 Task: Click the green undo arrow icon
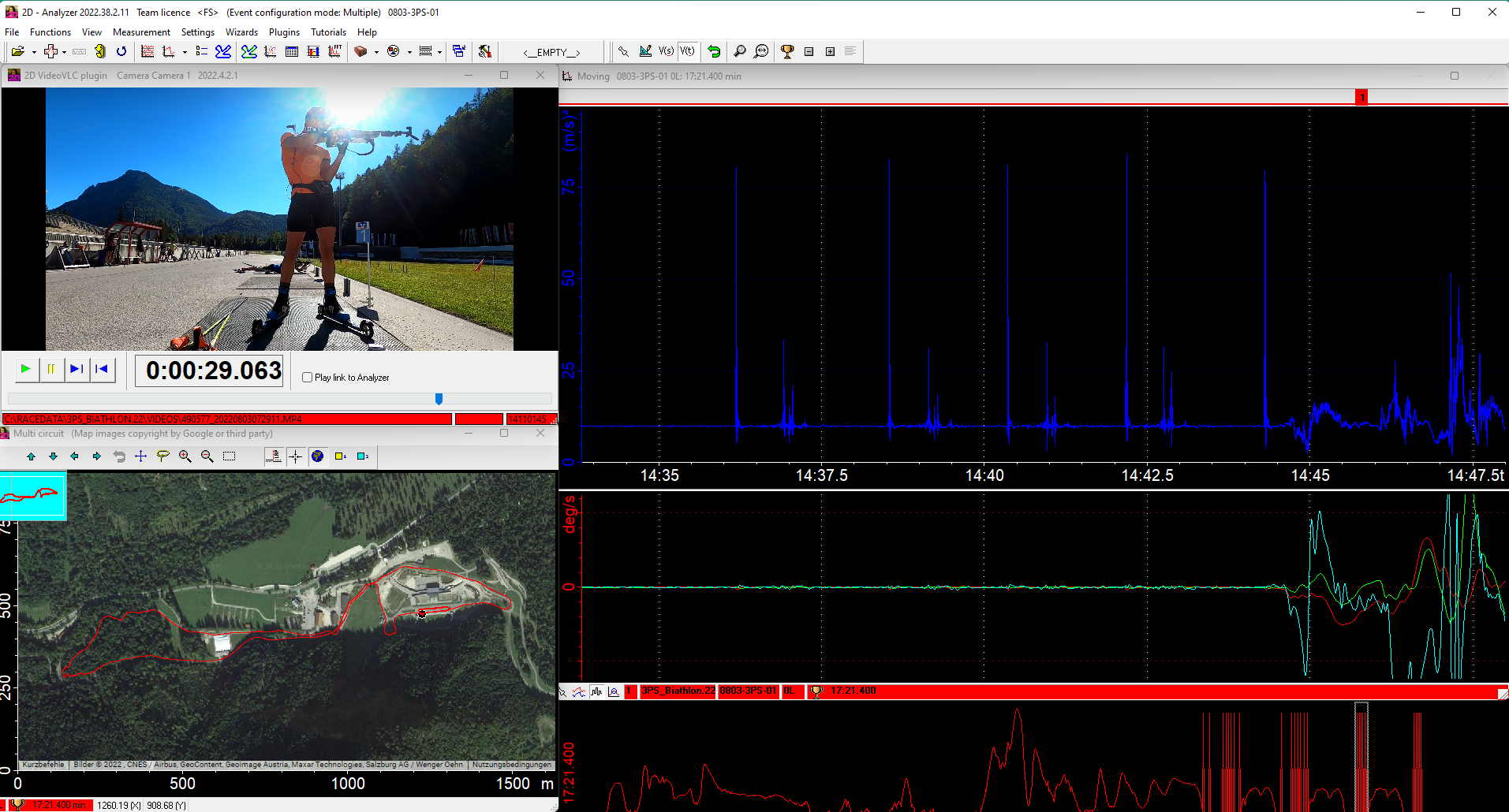coord(714,51)
